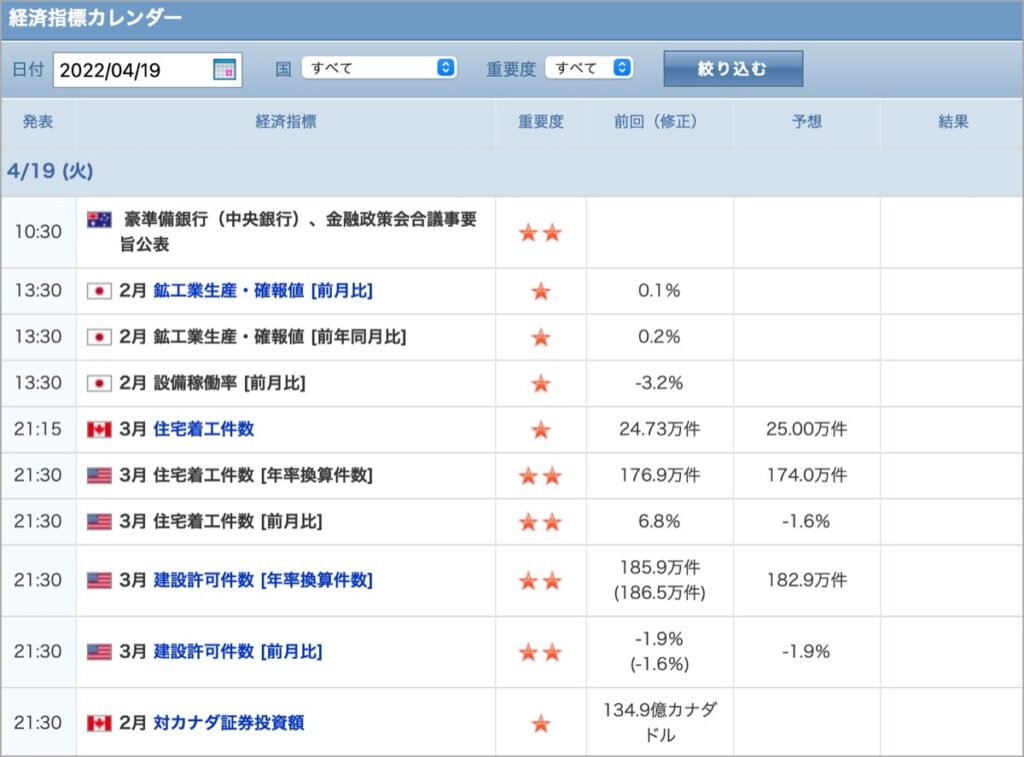
Task: Open the Canadian 住宅着工件数 link
Action: pos(203,429)
